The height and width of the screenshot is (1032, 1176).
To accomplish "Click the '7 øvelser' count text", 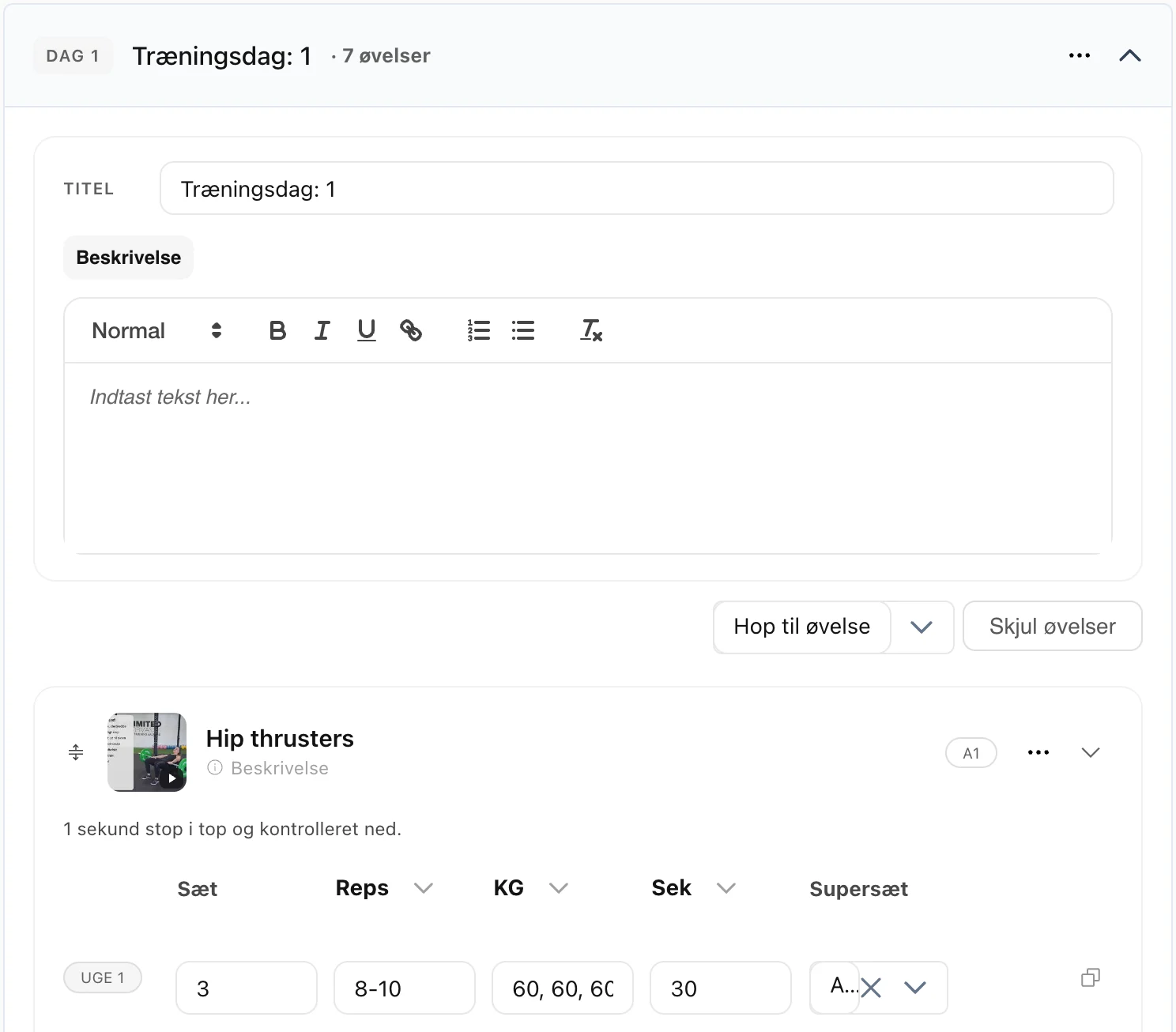I will point(386,56).
